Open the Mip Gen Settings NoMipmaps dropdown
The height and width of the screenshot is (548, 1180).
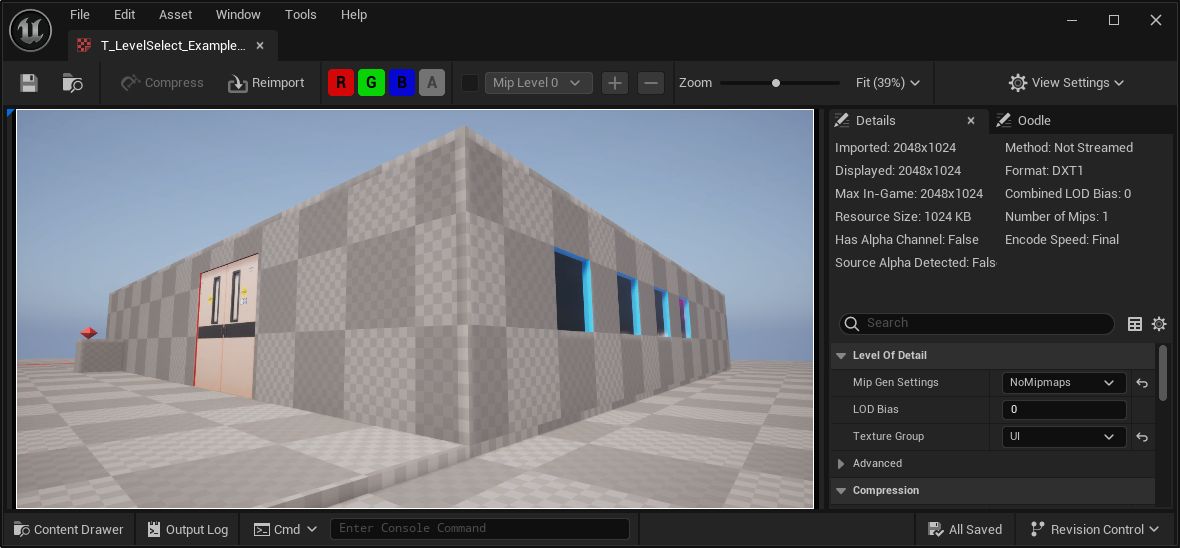[x=1063, y=382]
